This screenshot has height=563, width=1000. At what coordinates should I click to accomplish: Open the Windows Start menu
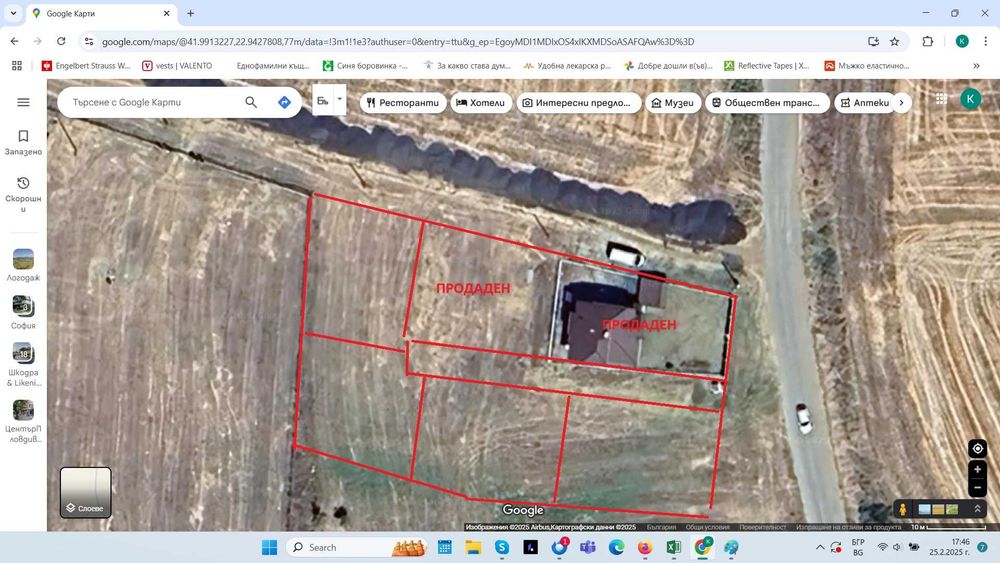(270, 547)
